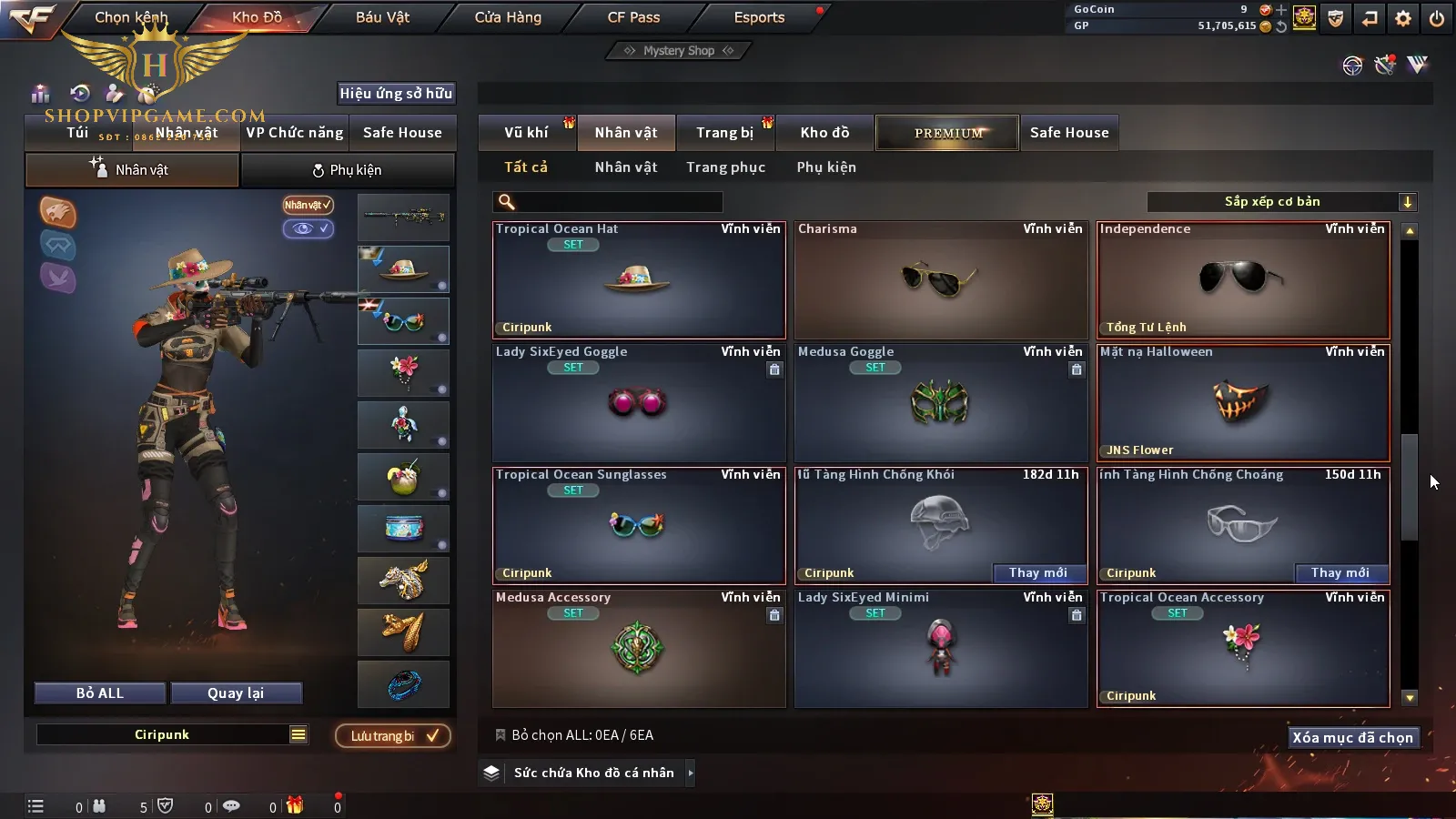Click trash icon on Medusa Accessory
This screenshot has height=819, width=1456.
pos(774,615)
